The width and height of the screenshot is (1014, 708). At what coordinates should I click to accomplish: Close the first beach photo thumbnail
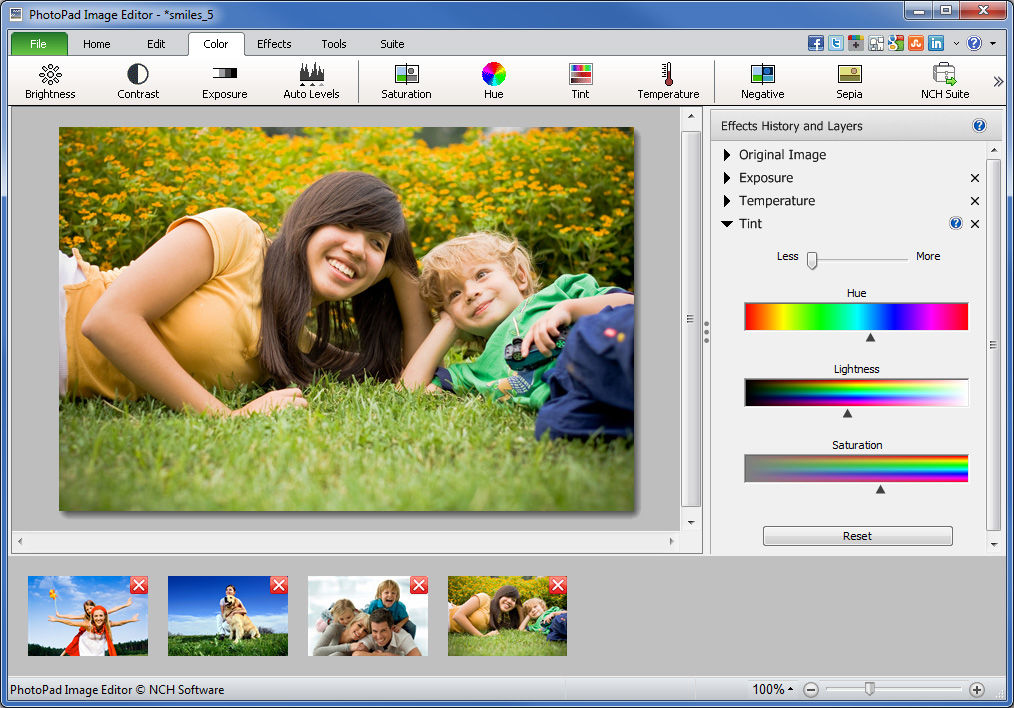[139, 585]
